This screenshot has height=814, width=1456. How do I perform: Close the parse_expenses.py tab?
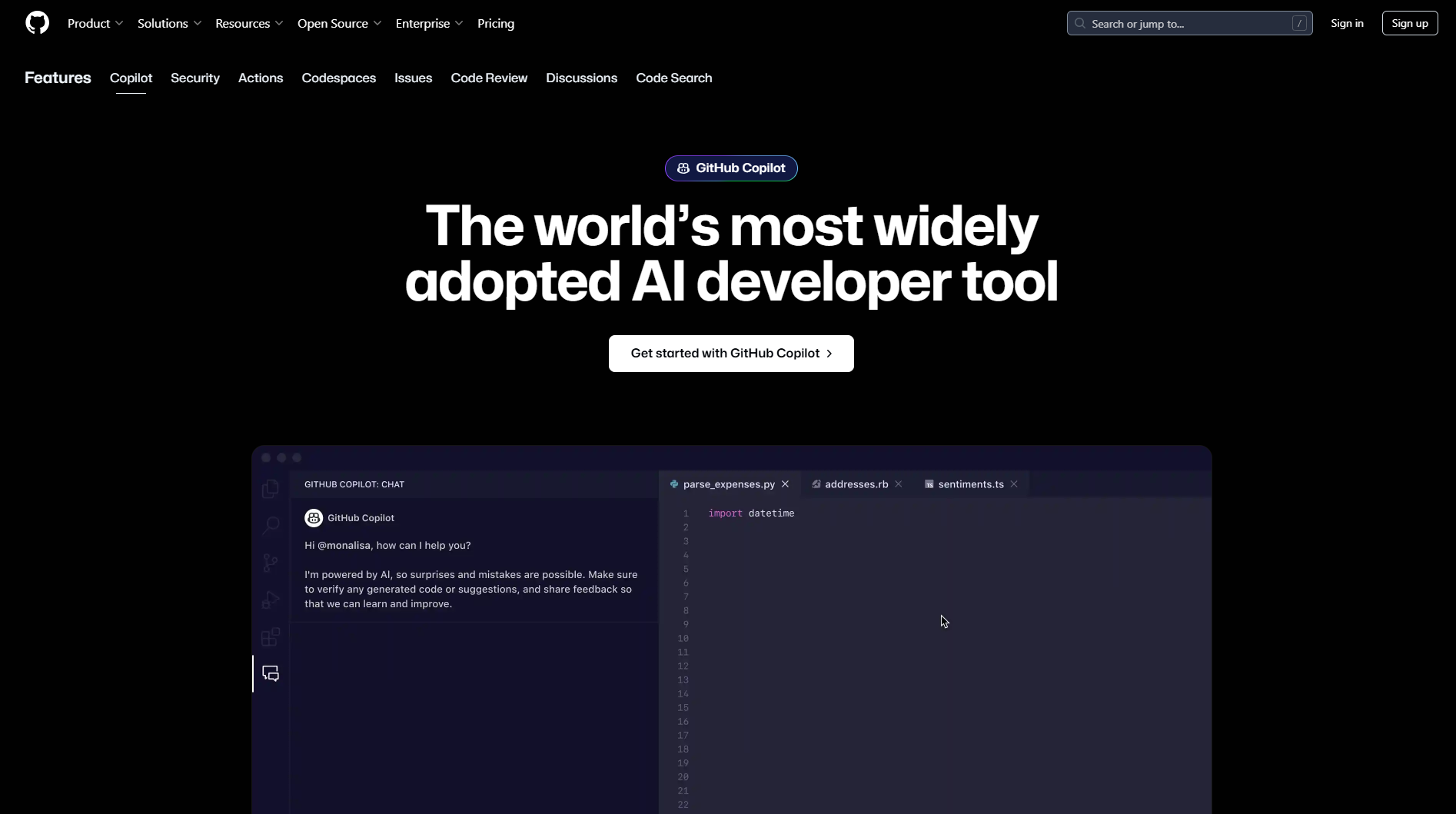785,484
